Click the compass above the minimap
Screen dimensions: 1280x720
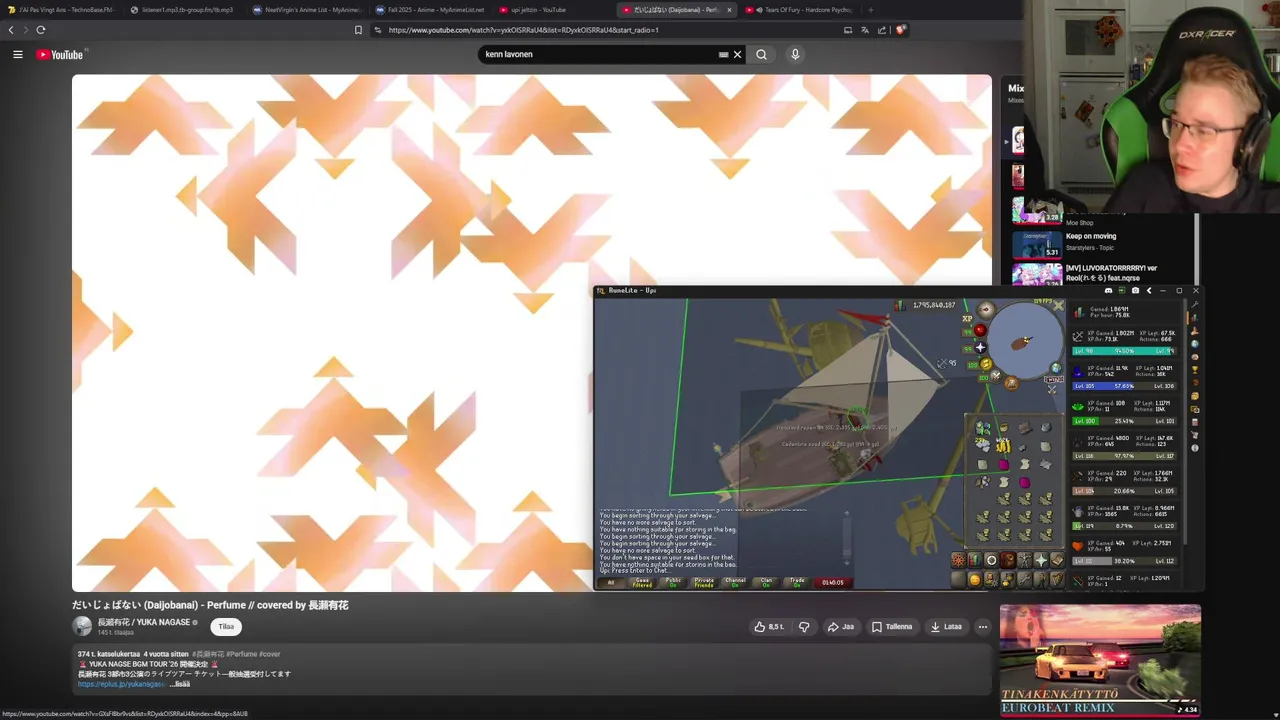click(x=986, y=310)
